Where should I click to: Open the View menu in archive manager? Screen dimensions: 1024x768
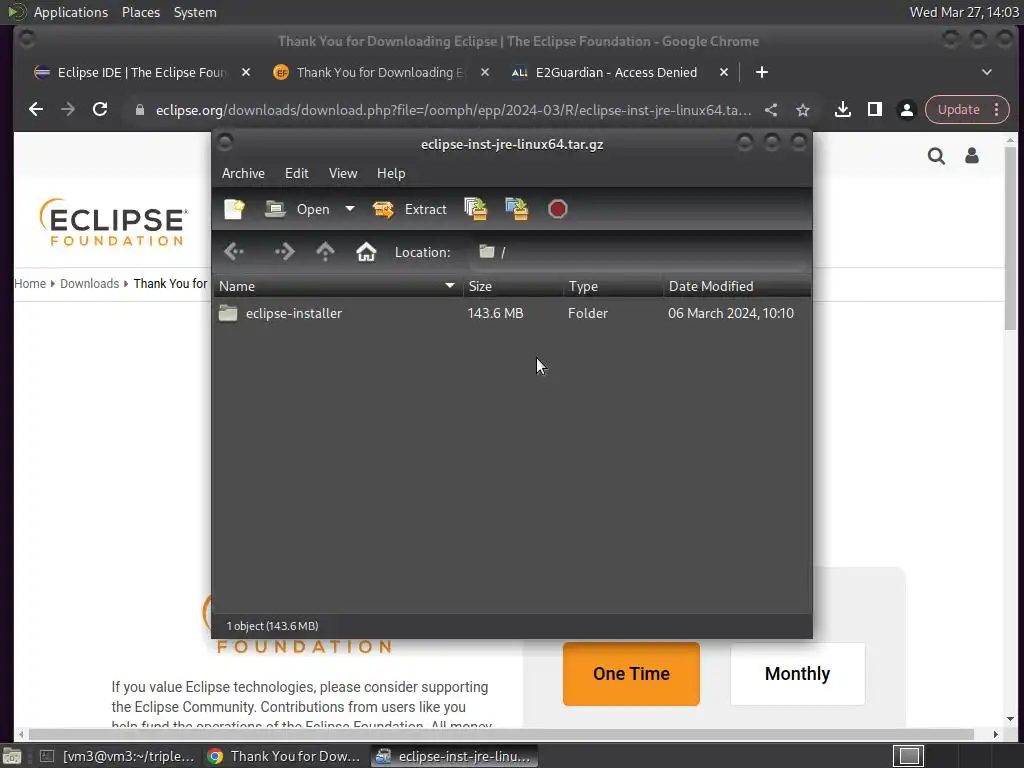tap(343, 173)
